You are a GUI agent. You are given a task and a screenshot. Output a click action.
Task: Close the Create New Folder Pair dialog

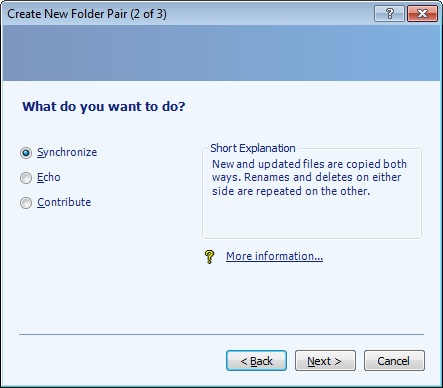tap(422, 14)
